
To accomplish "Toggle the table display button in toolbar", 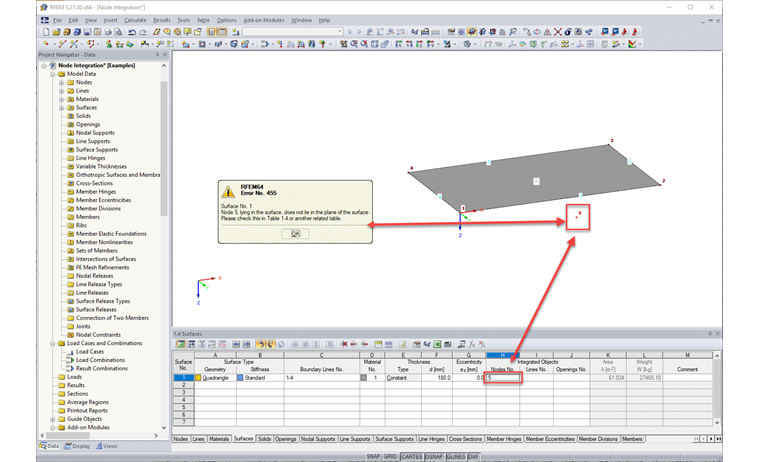I will tap(222, 32).
